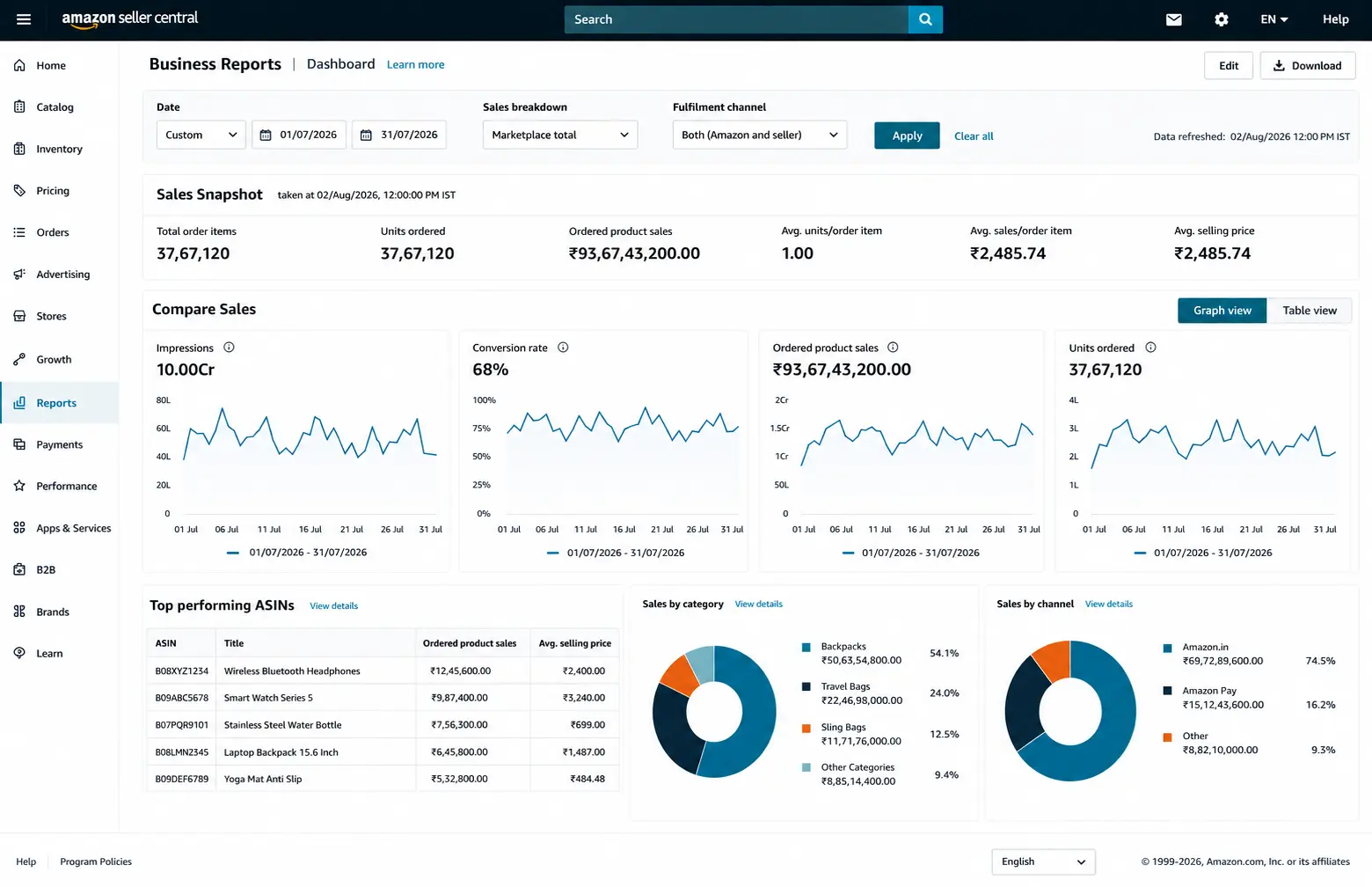Click the Apply button
This screenshot has width=1372, height=887.
(x=907, y=136)
